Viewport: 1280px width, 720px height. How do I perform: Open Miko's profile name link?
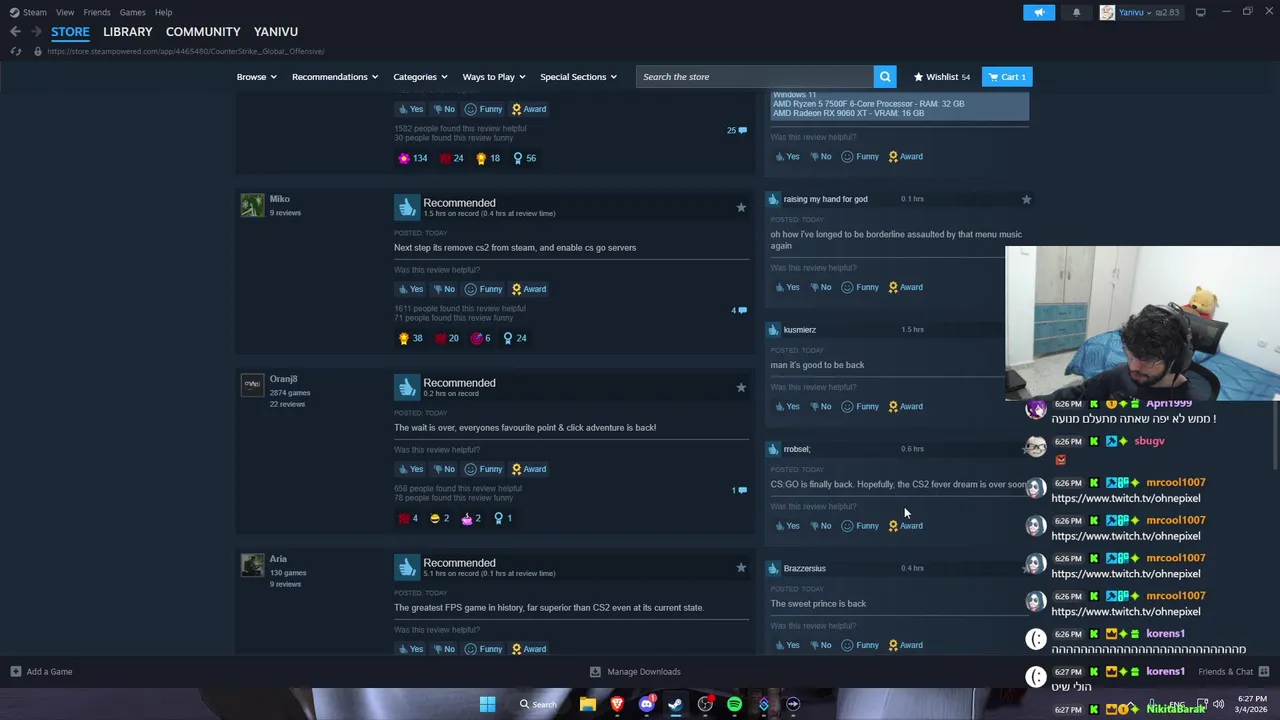point(279,199)
